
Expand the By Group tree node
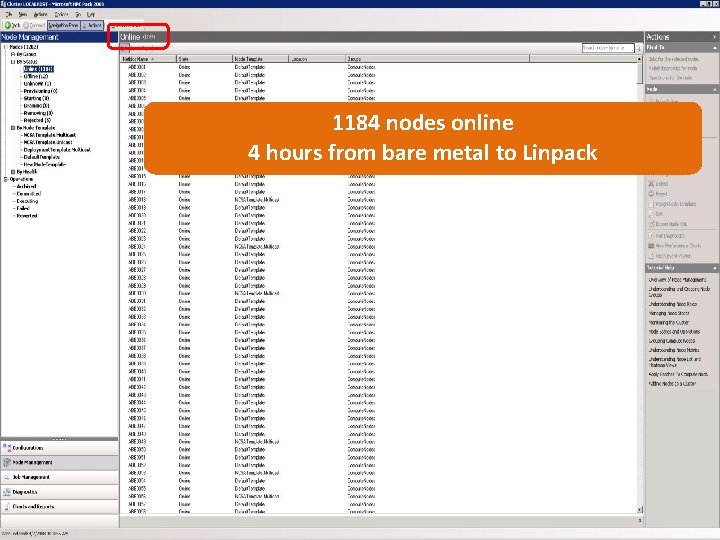pos(13,54)
